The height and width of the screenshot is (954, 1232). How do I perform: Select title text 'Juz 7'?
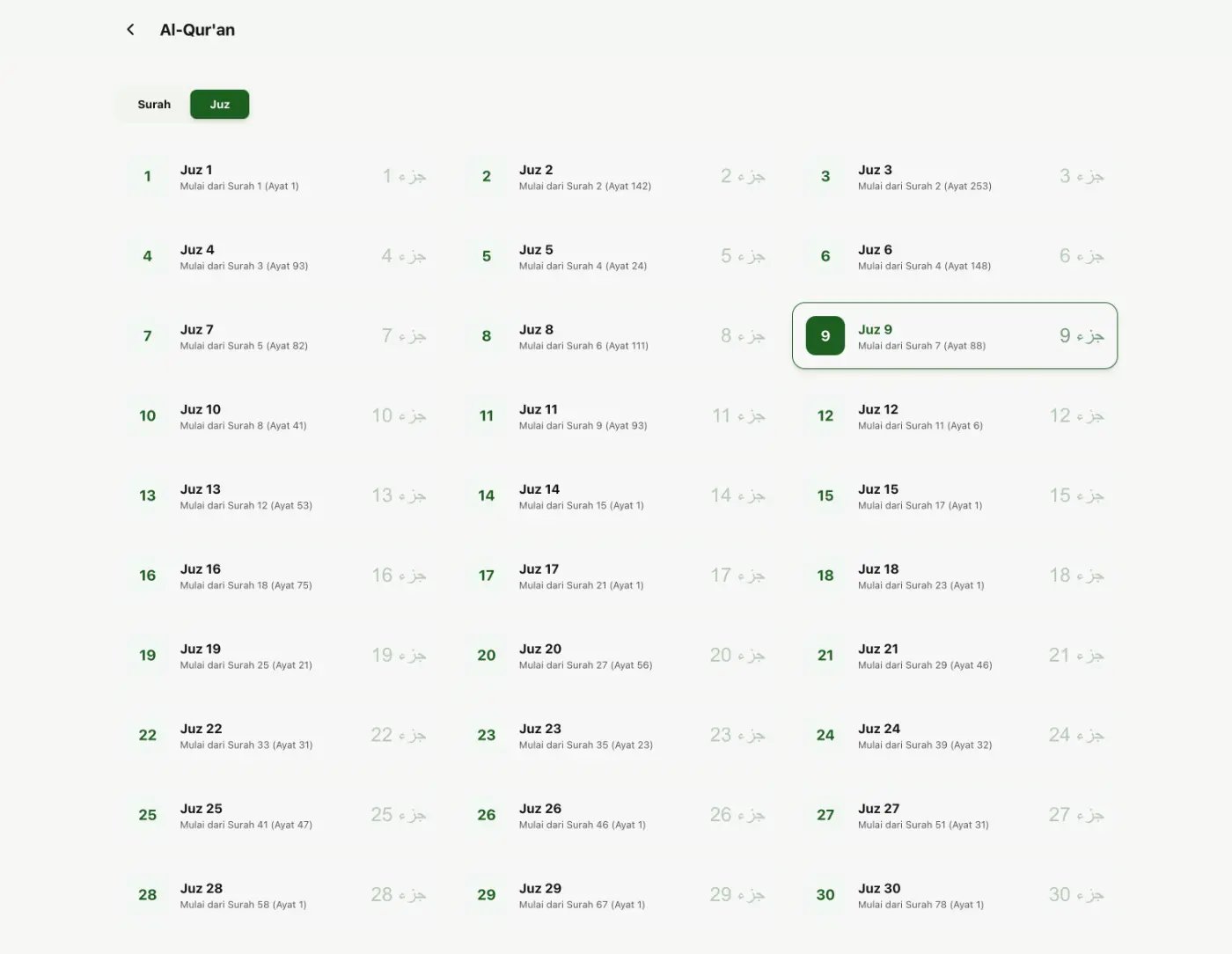[x=197, y=330]
